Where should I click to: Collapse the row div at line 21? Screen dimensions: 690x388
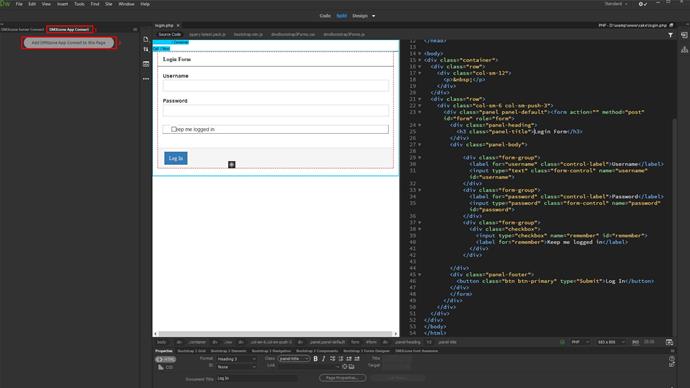419,99
